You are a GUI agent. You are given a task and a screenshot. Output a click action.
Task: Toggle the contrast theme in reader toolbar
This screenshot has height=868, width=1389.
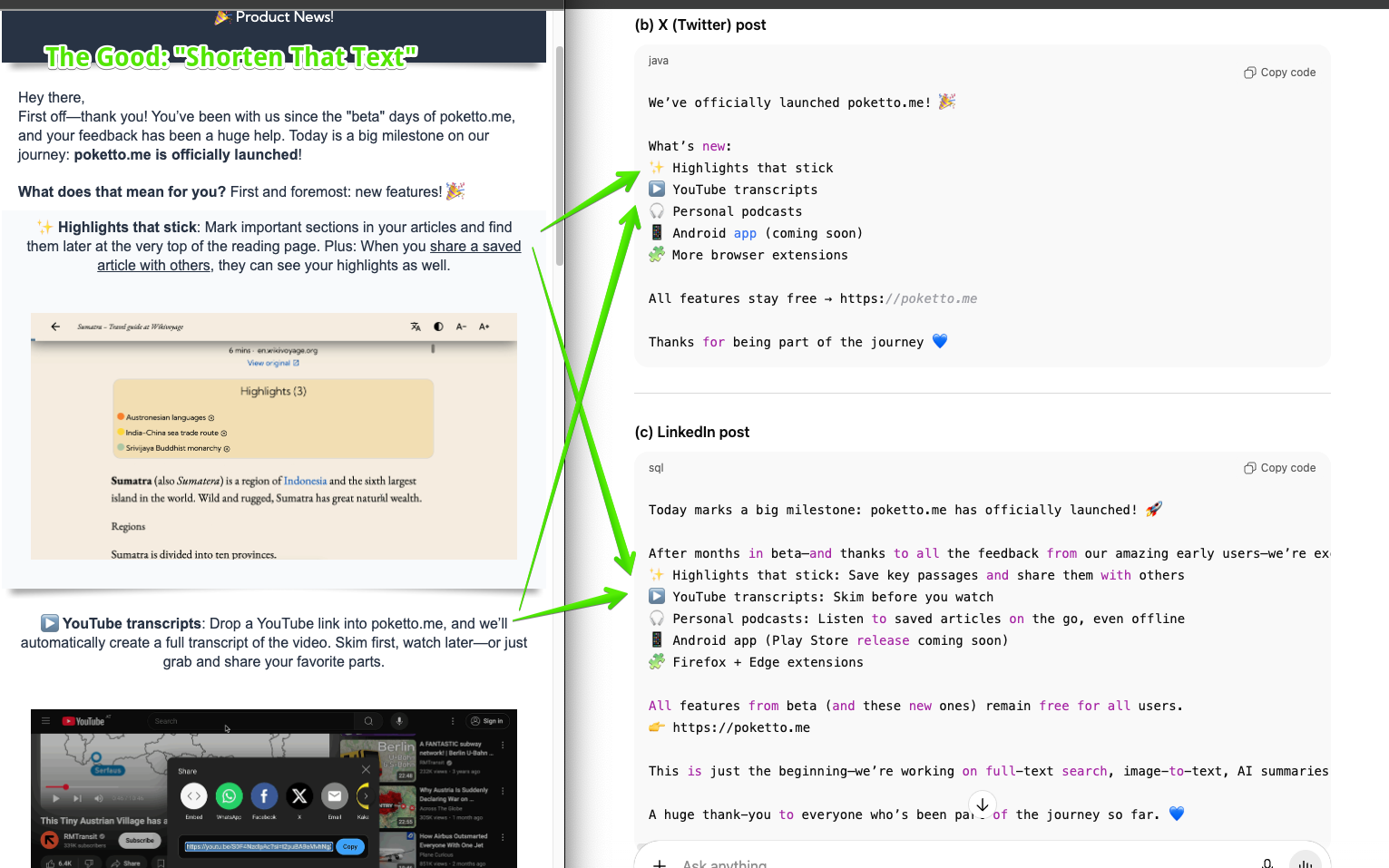click(x=438, y=327)
